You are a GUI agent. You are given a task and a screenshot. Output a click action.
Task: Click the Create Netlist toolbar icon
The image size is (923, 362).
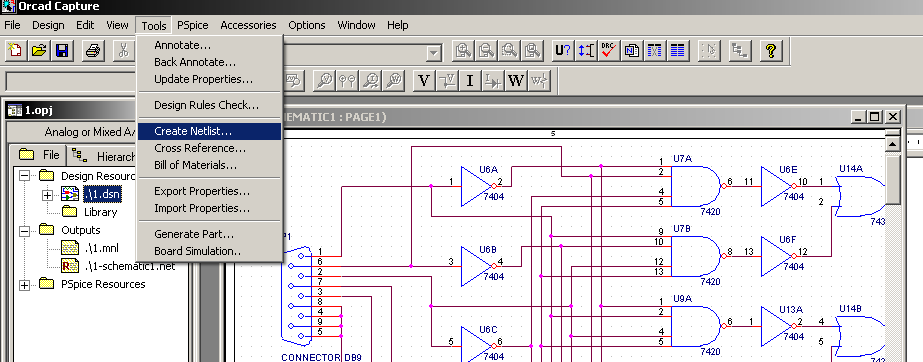[x=632, y=51]
